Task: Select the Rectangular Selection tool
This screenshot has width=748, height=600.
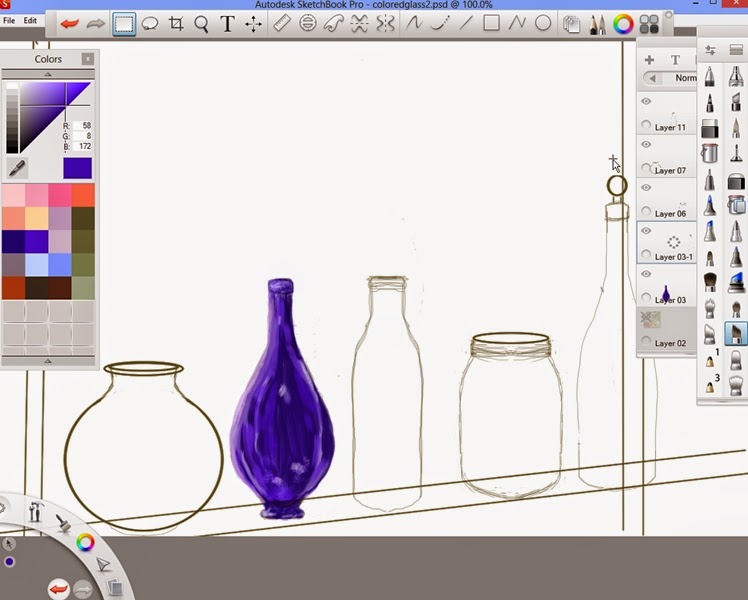Action: click(124, 23)
